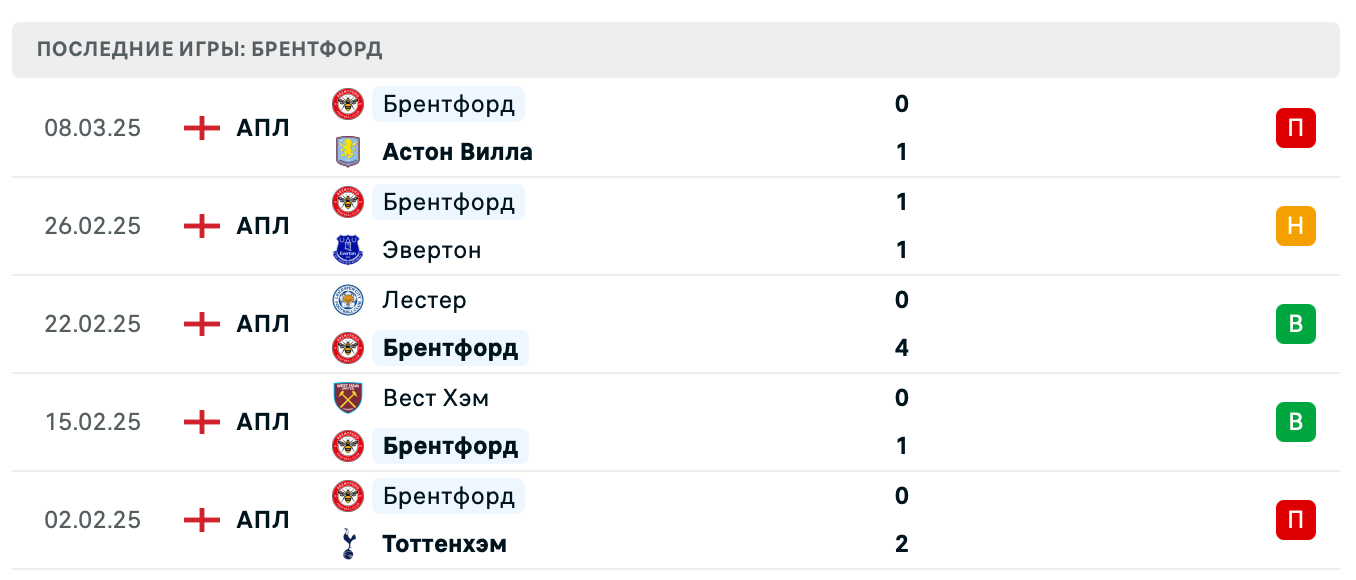Click the АПЛ league label in the 26.02.25 row
Screen dimensions: 1356x580
pyautogui.click(x=262, y=226)
